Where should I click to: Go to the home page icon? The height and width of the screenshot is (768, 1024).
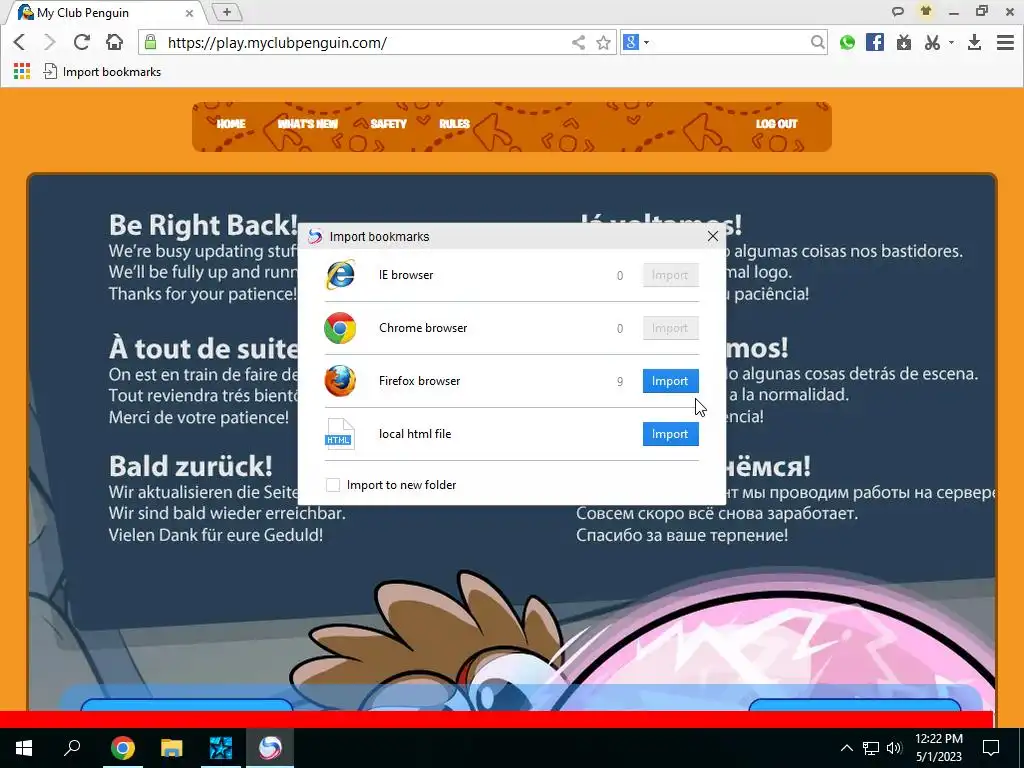click(114, 42)
